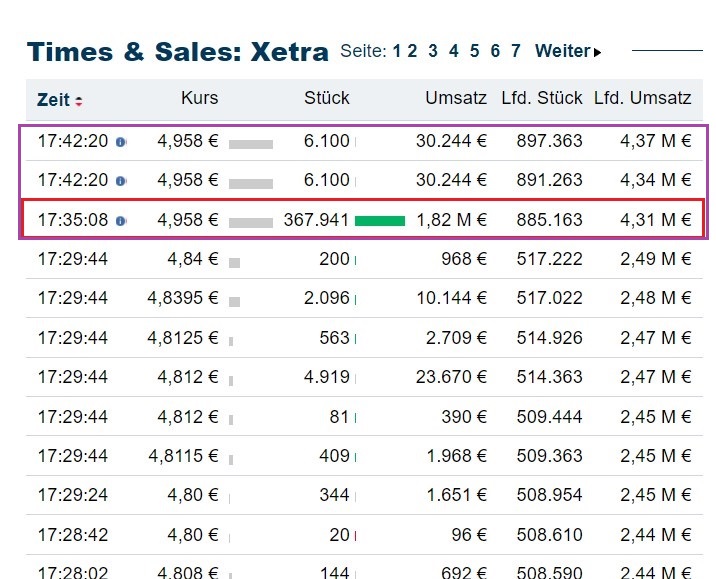Screen dimensions: 716x579
Task: Click info icon in row with 897.363 Lfd. Stück
Action: click(x=121, y=142)
